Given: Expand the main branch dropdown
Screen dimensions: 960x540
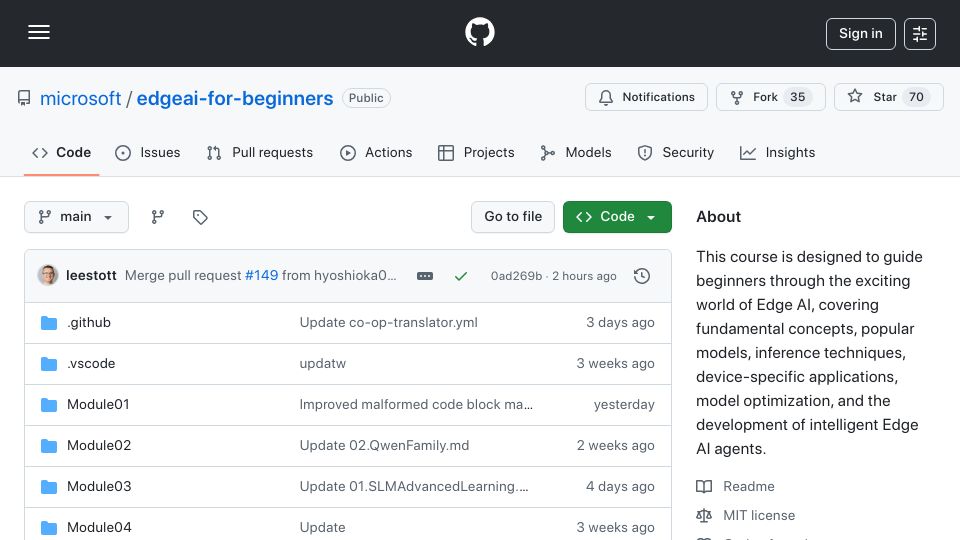Looking at the screenshot, I should pos(77,217).
